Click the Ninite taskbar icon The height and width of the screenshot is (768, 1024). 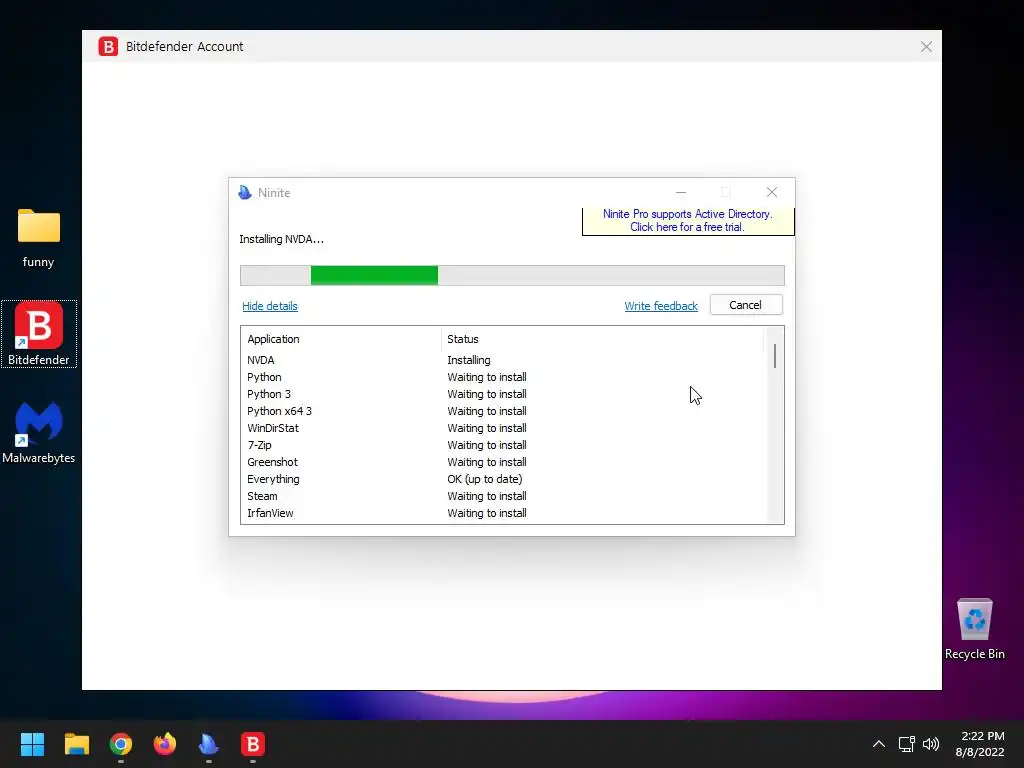pyautogui.click(x=208, y=744)
